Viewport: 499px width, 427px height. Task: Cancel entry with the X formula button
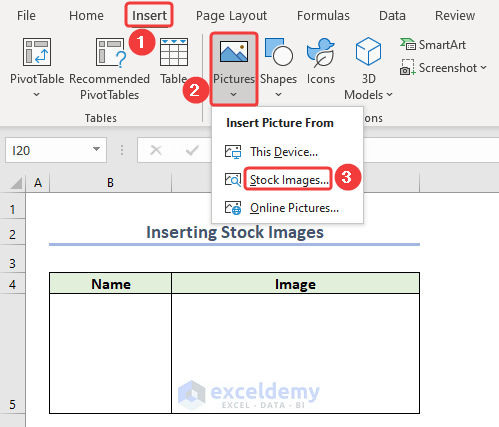click(x=156, y=150)
